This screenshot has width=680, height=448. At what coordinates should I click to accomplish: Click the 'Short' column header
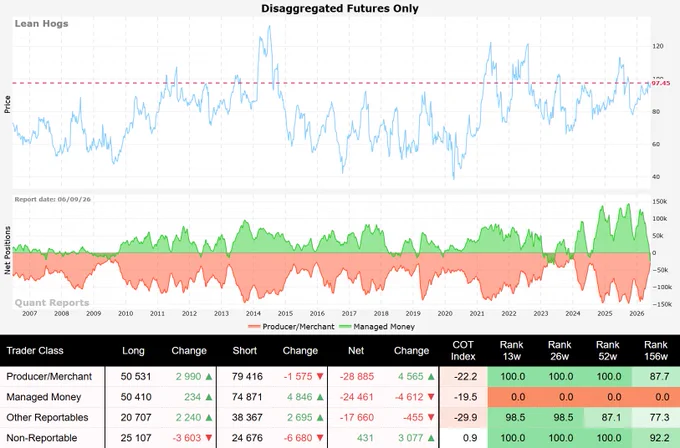(x=245, y=350)
